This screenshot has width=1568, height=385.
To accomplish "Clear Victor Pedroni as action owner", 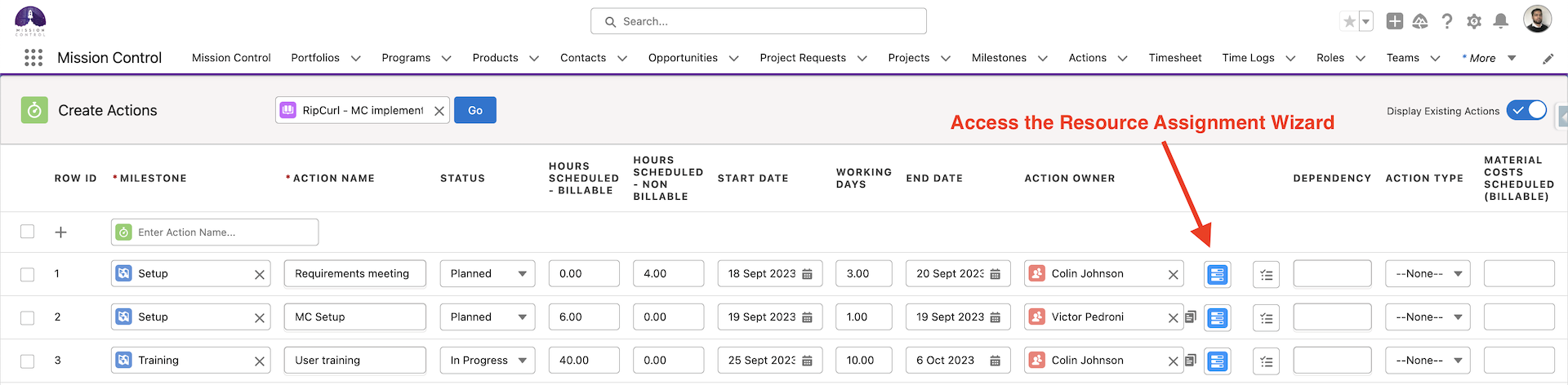I will [1174, 318].
